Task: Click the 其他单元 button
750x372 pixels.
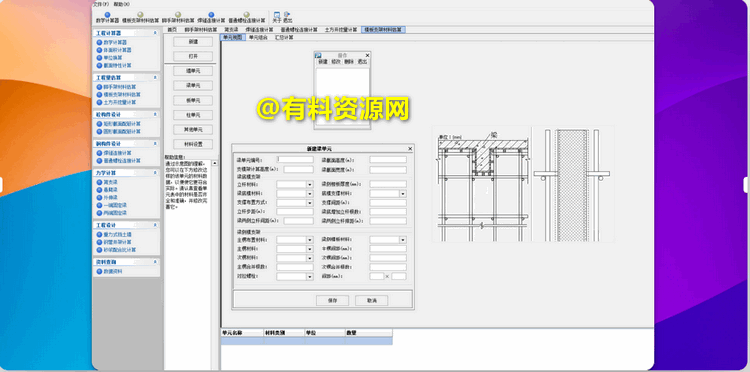Action: pyautogui.click(x=193, y=130)
